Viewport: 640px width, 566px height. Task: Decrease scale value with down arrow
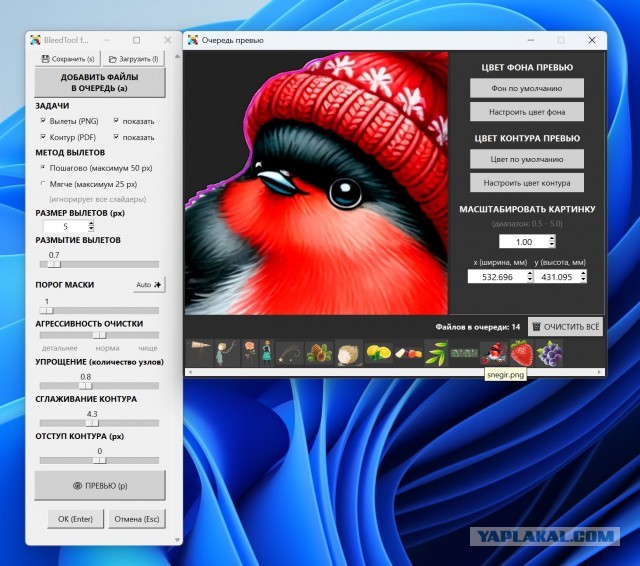(x=552, y=244)
